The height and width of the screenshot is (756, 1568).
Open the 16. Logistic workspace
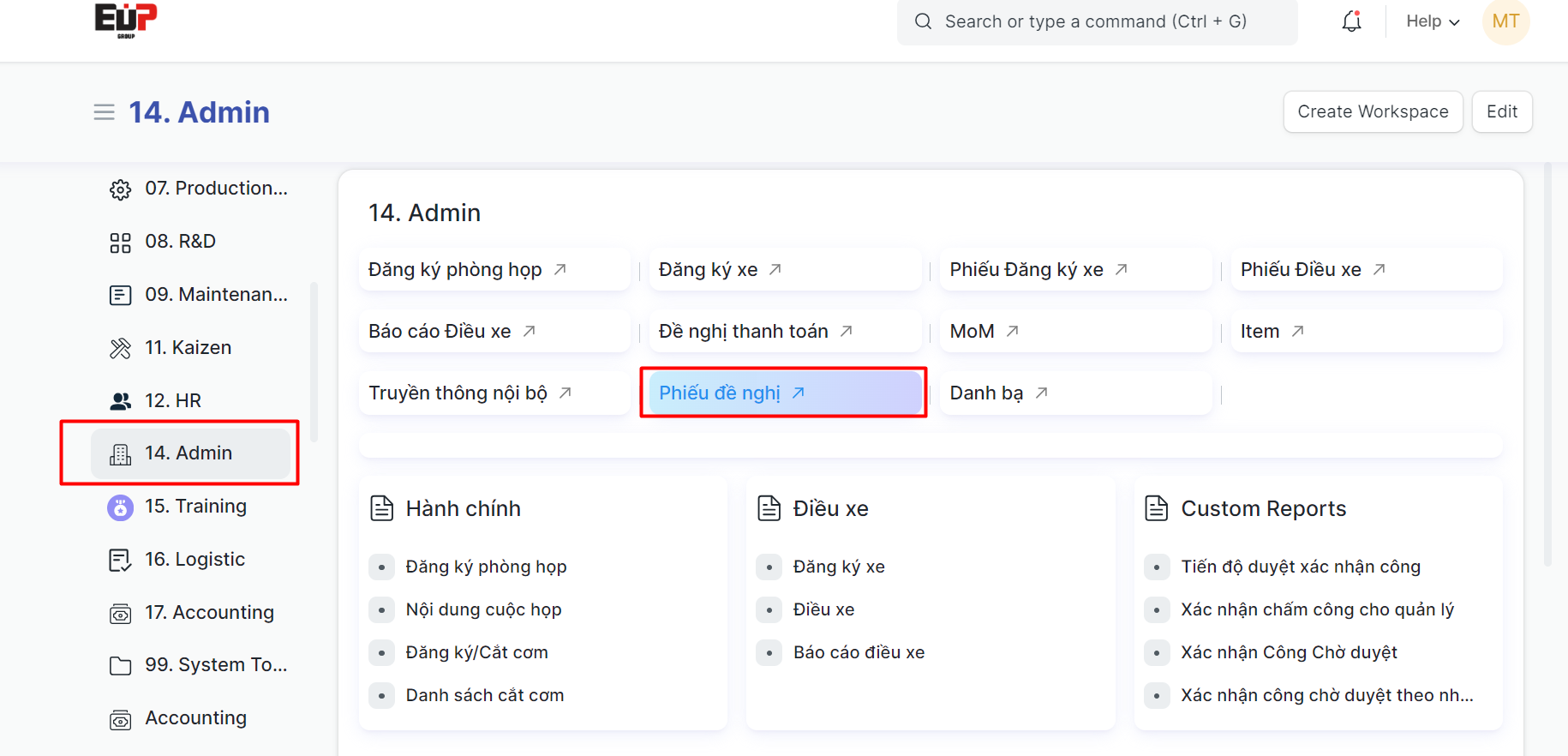[195, 560]
